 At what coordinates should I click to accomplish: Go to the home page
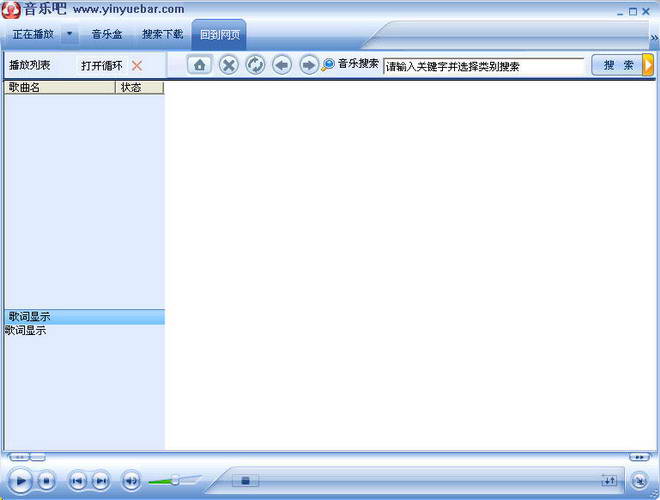point(199,65)
